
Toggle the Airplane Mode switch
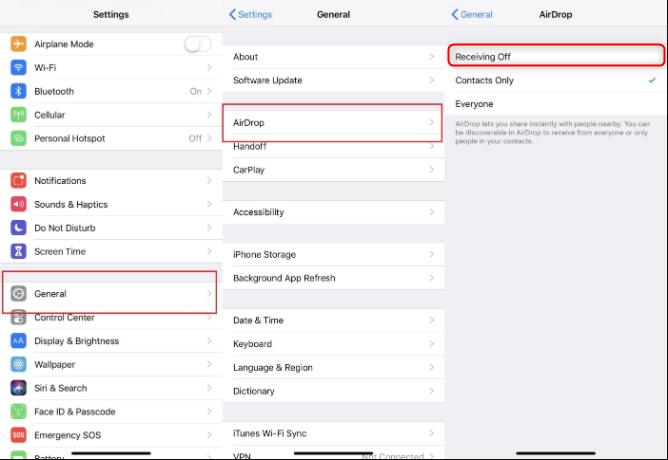click(x=198, y=44)
